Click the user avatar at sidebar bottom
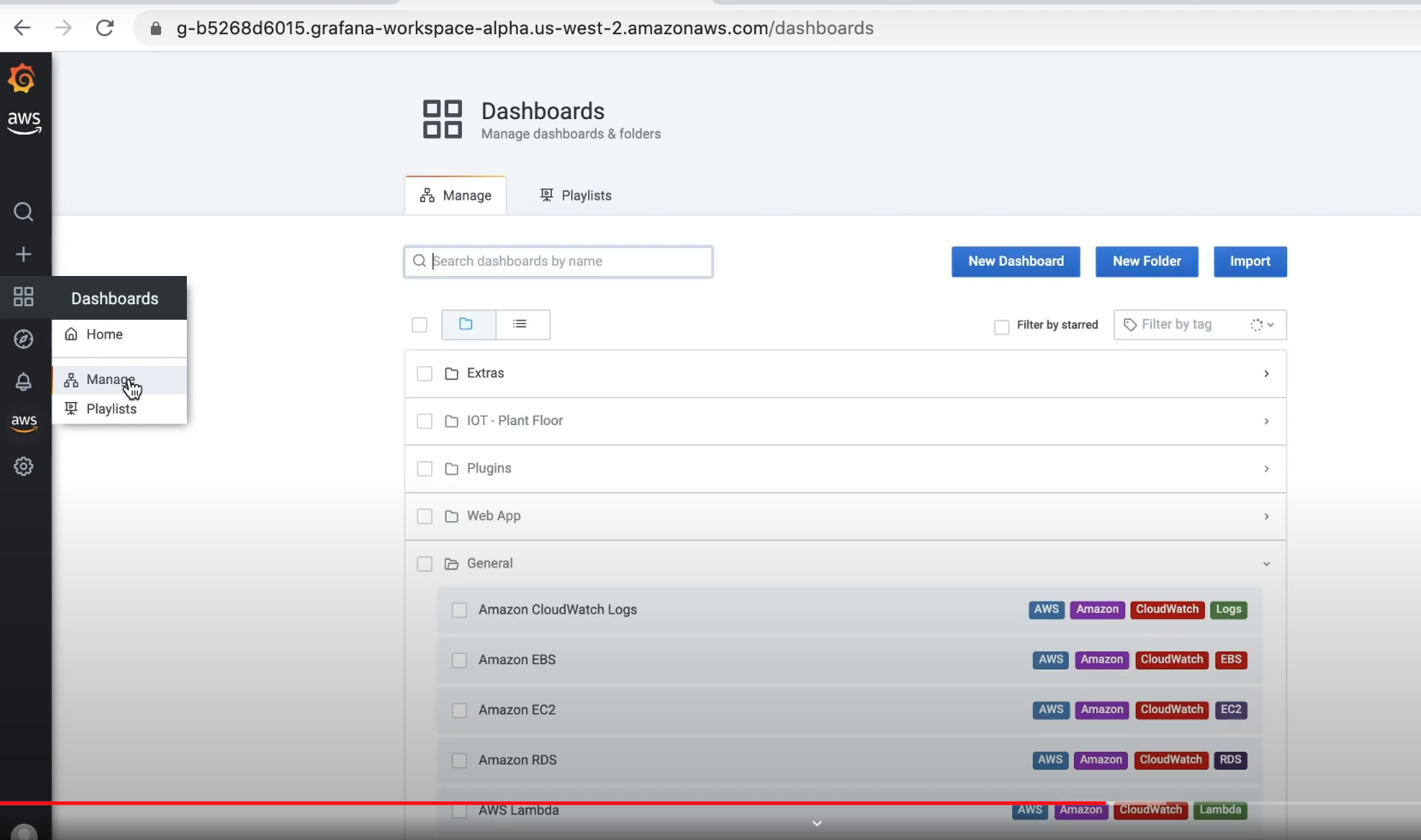 point(24,832)
